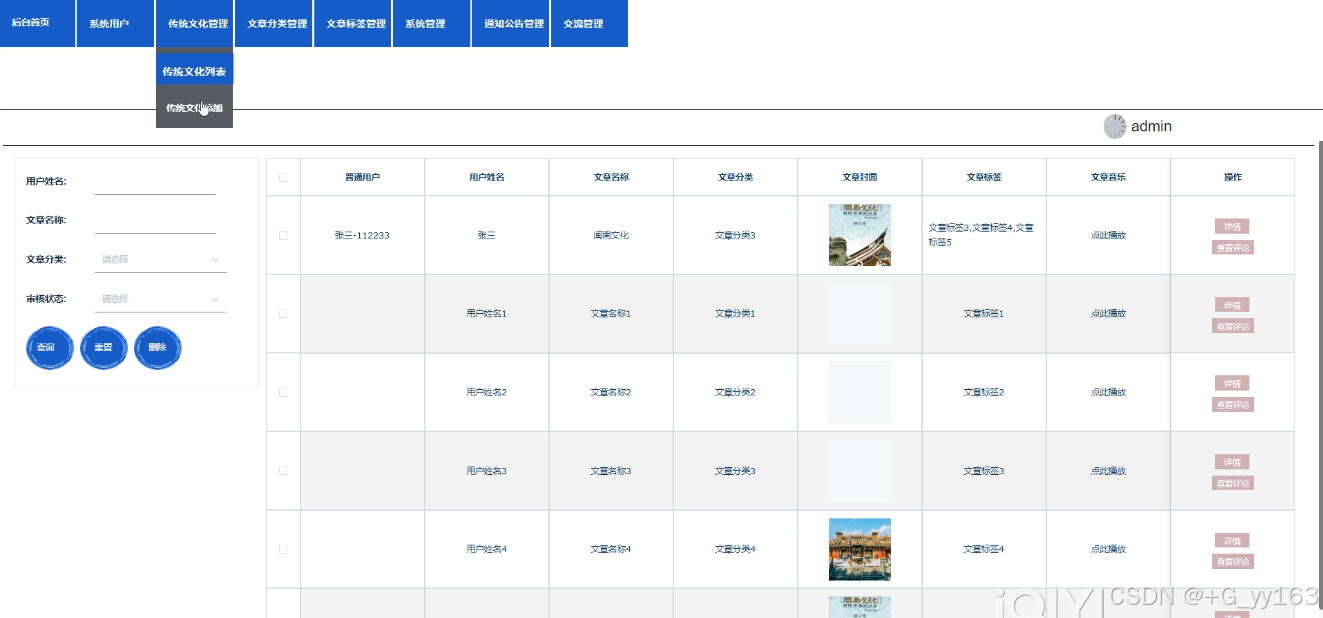Go to 后台首页 in the navigation bar
Viewport: 1323px width, 618px height.
pos(38,23)
